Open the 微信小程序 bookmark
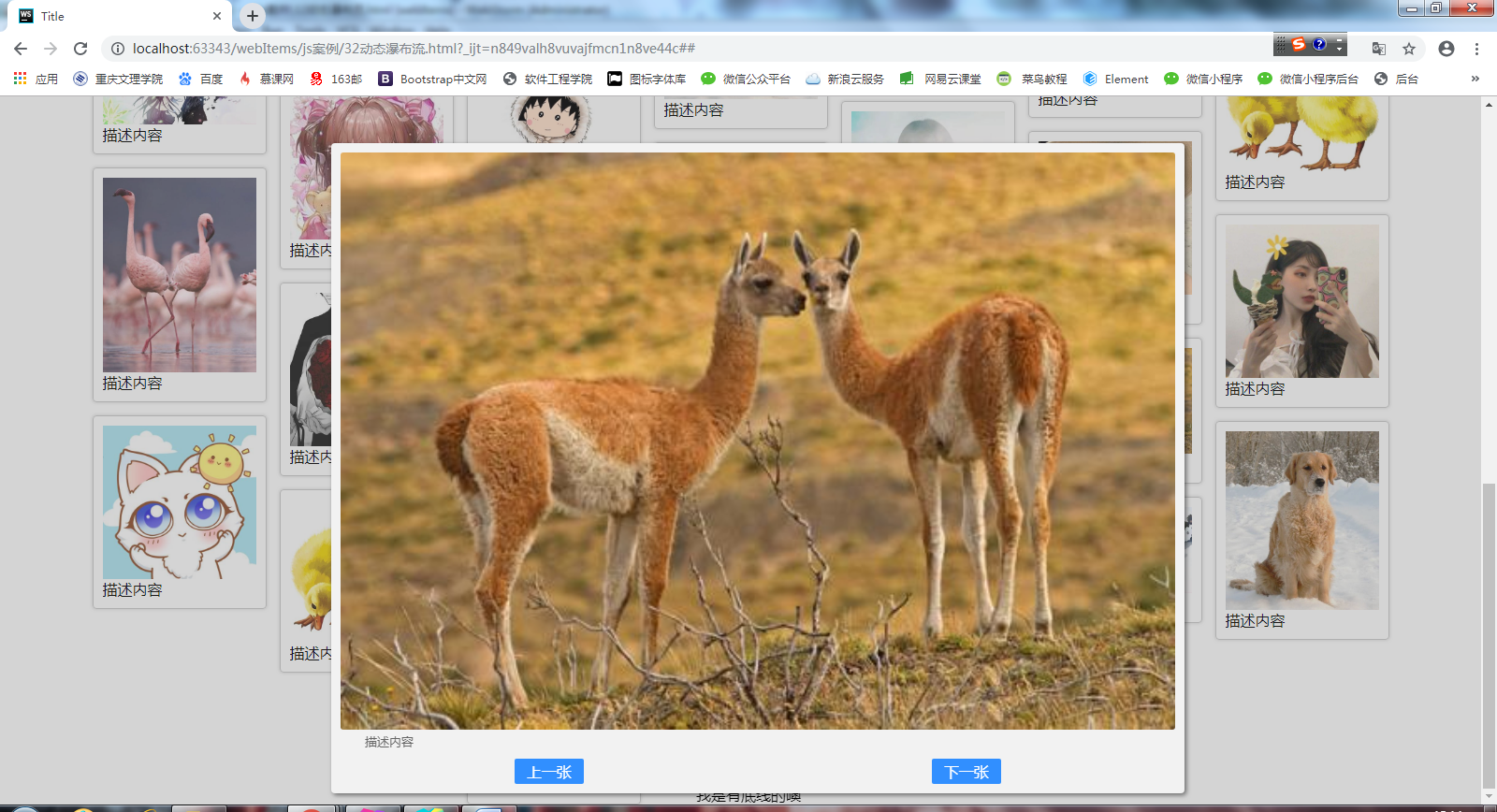 1203,79
